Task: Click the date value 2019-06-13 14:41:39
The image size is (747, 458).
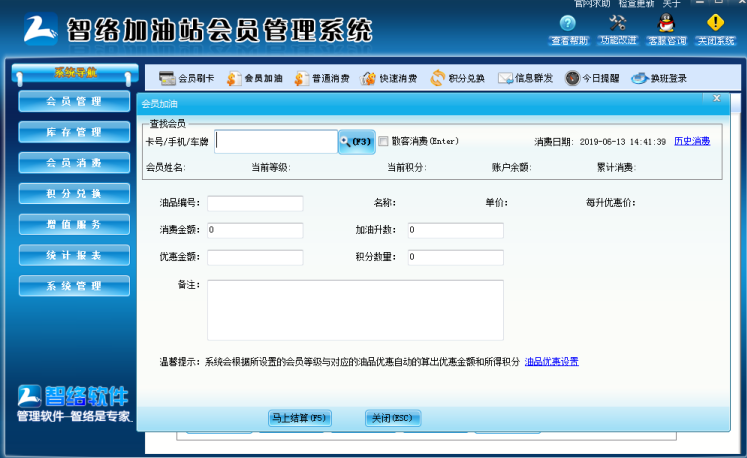Action: (623, 142)
